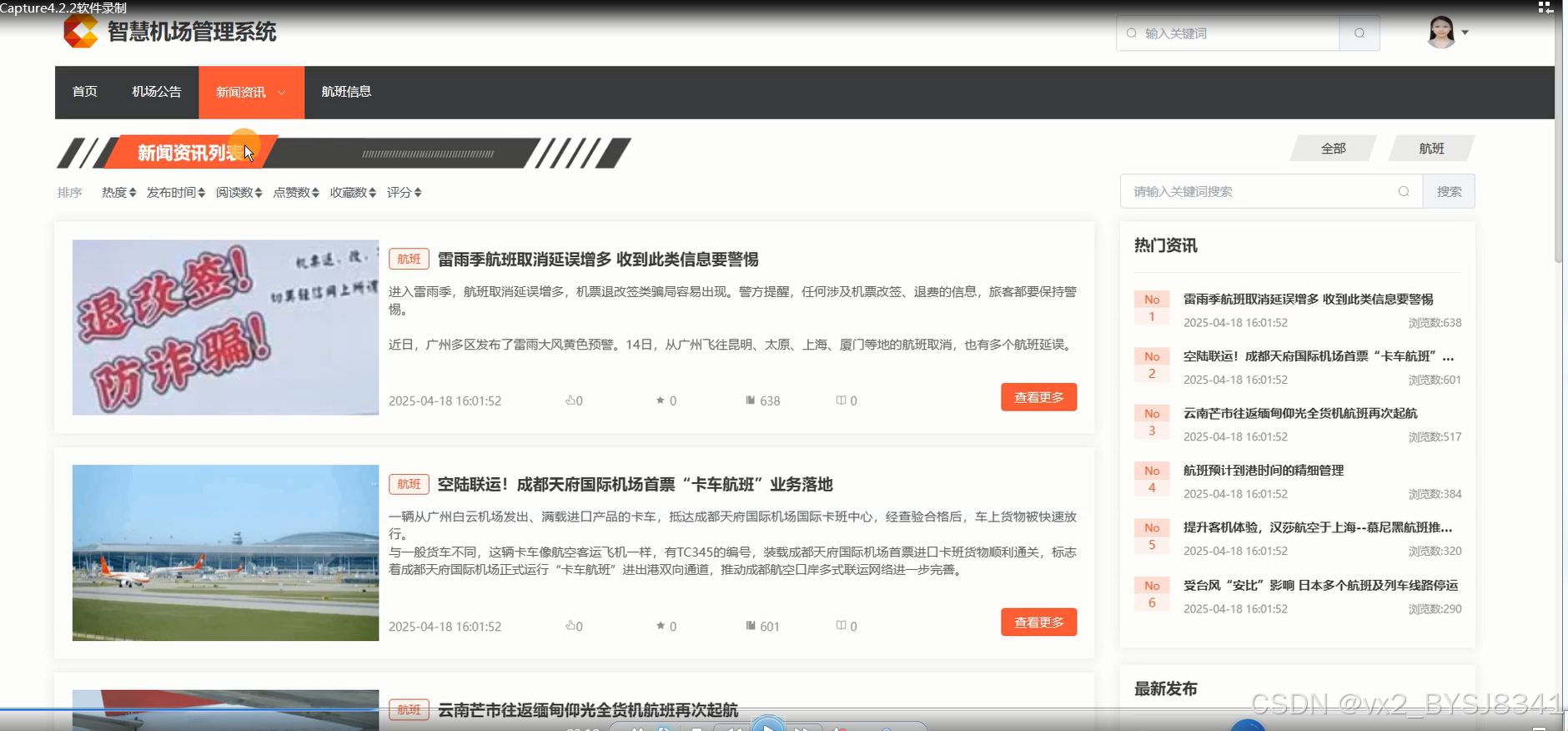Click the star favorite icon on 空陆联运 article
Viewport: 1568px width, 731px height.
[661, 626]
